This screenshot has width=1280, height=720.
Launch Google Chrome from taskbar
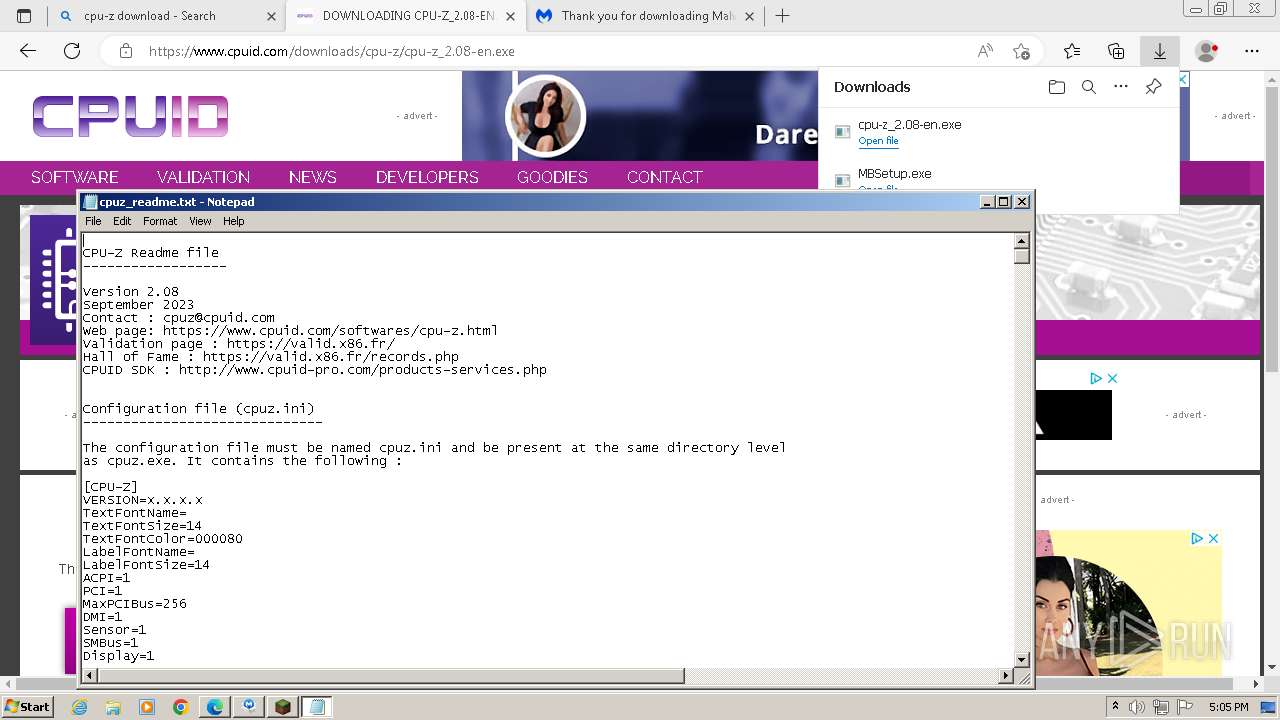tap(180, 707)
